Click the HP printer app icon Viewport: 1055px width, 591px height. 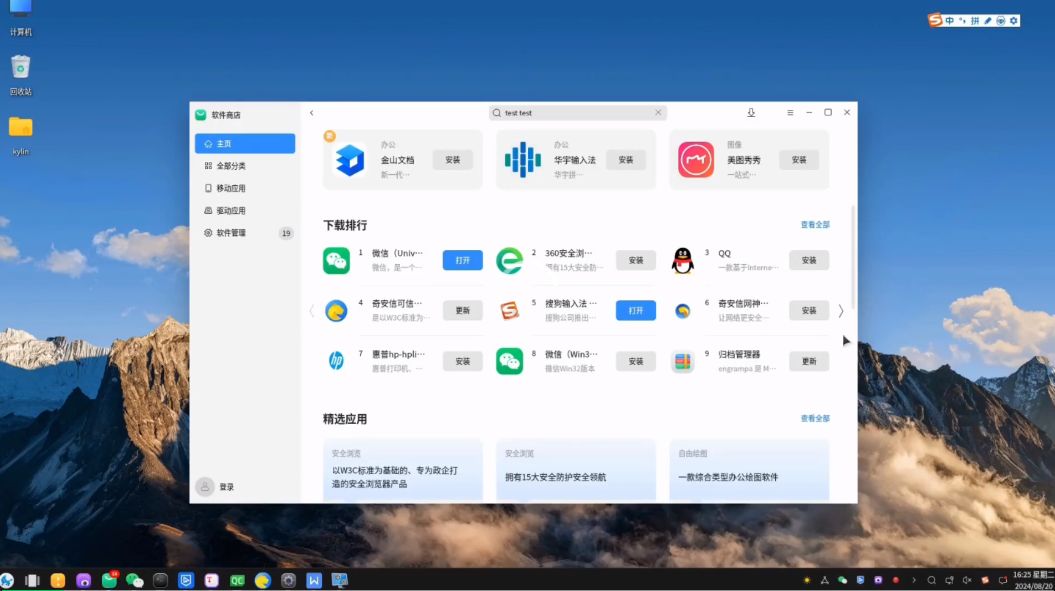[x=336, y=361]
